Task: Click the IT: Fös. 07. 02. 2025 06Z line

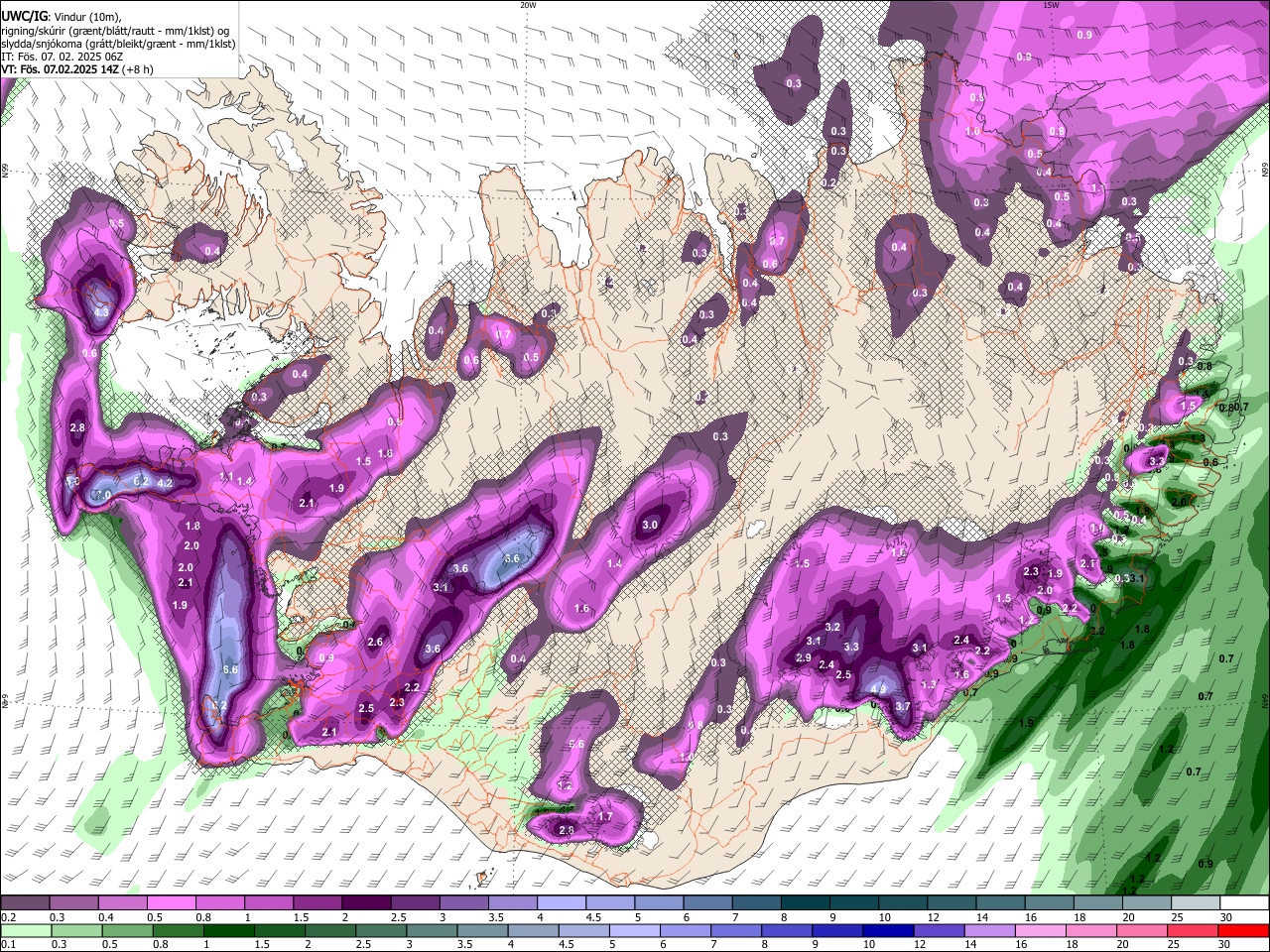Action: coord(62,57)
